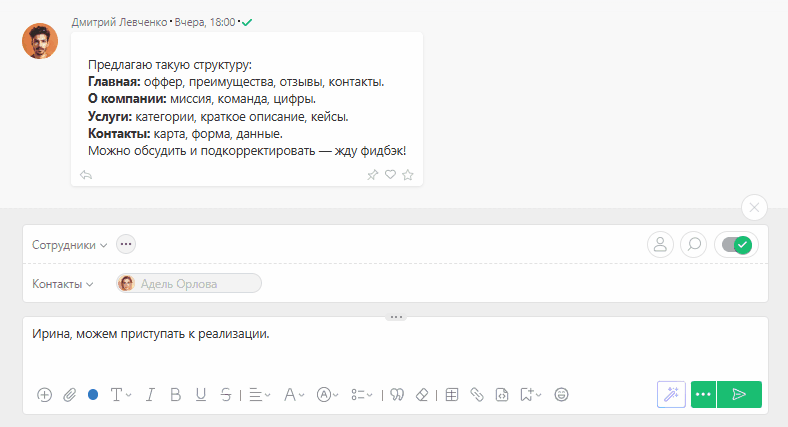The height and width of the screenshot is (427, 788).
Task: Click the green delivered checkmark by timestamp
Action: pyautogui.click(x=247, y=22)
